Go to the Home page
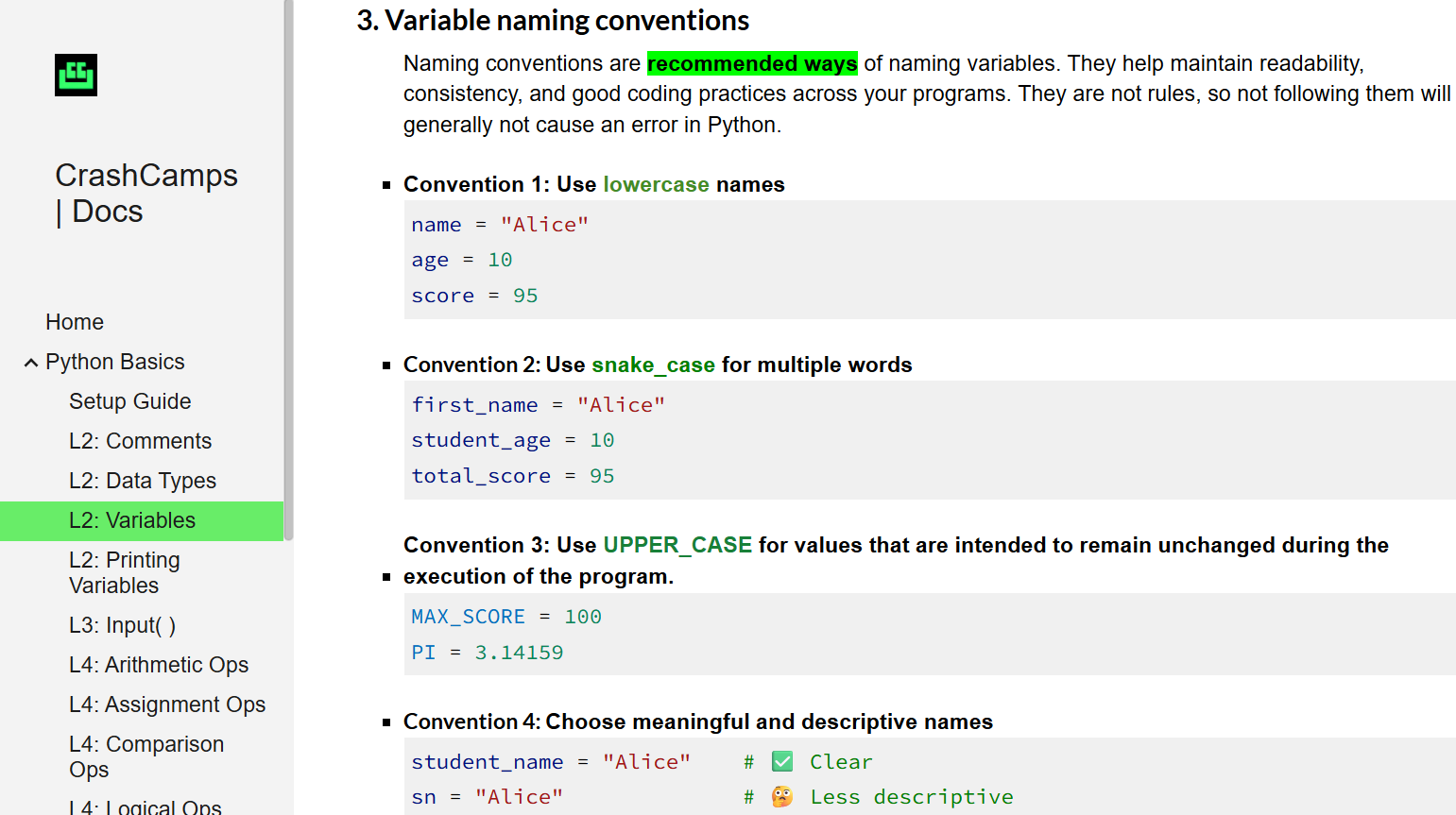Image resolution: width=1456 pixels, height=815 pixels. 75,322
